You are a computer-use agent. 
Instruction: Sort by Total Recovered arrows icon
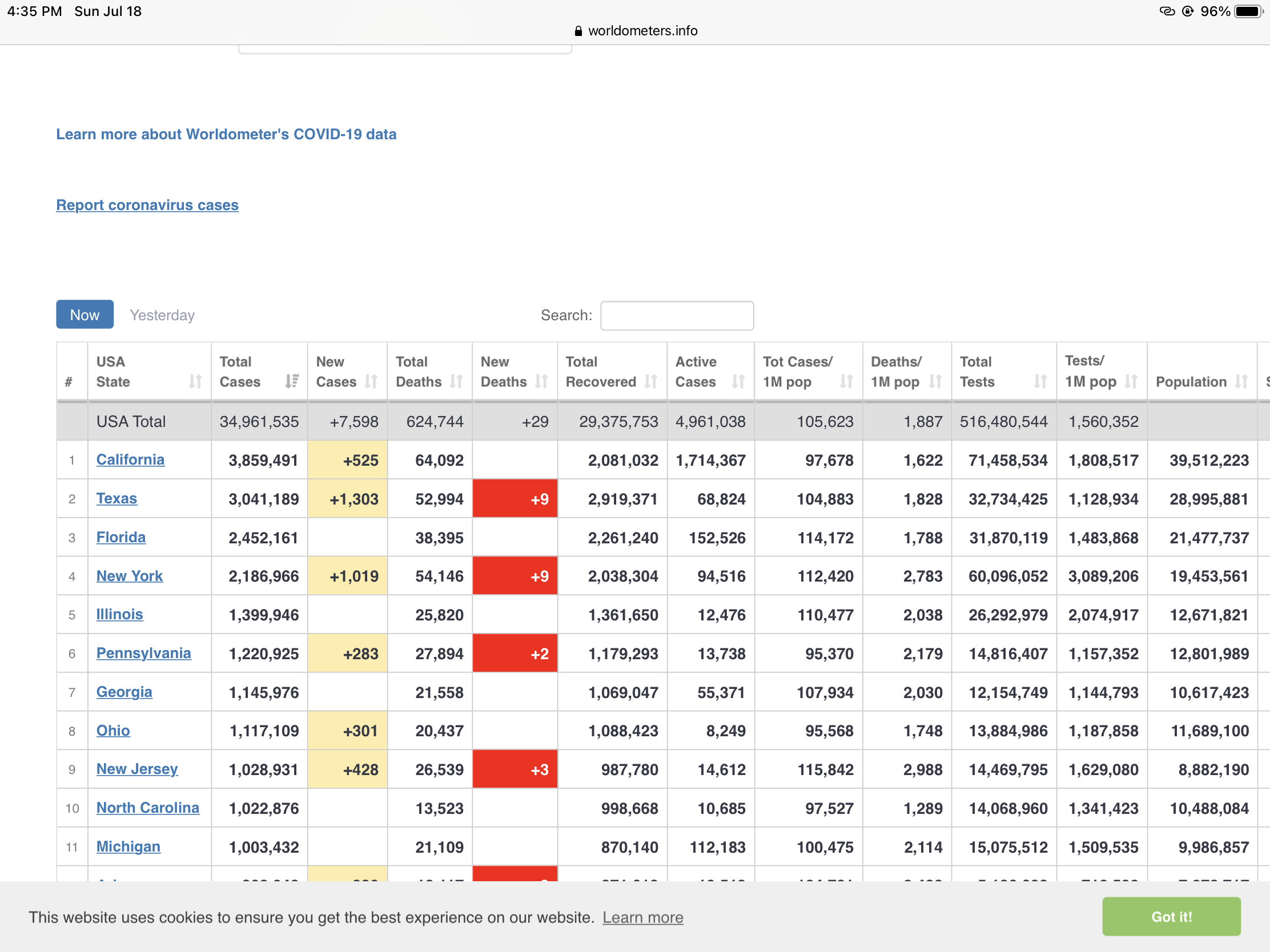[x=650, y=382]
